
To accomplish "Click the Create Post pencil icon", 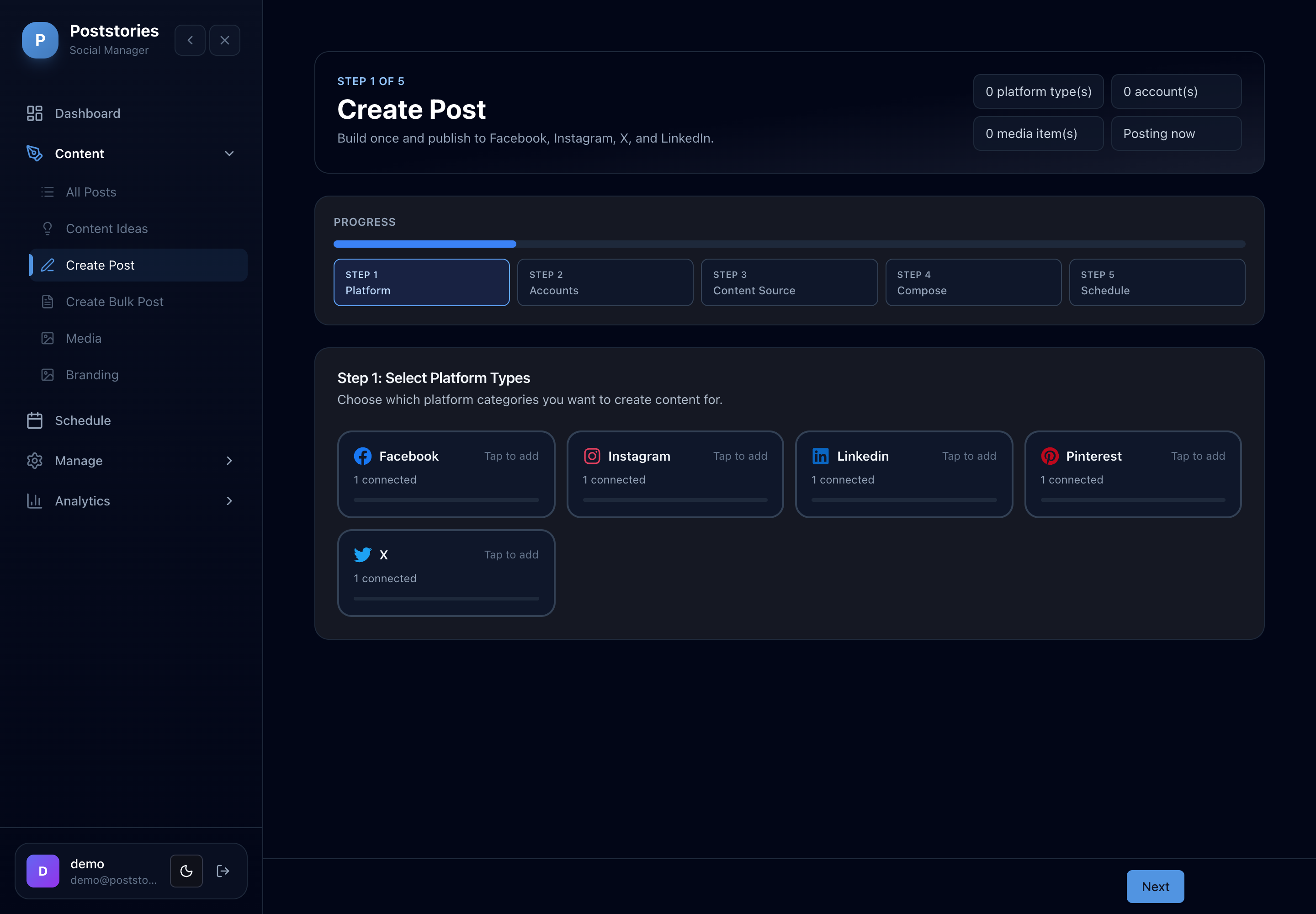I will (x=48, y=265).
